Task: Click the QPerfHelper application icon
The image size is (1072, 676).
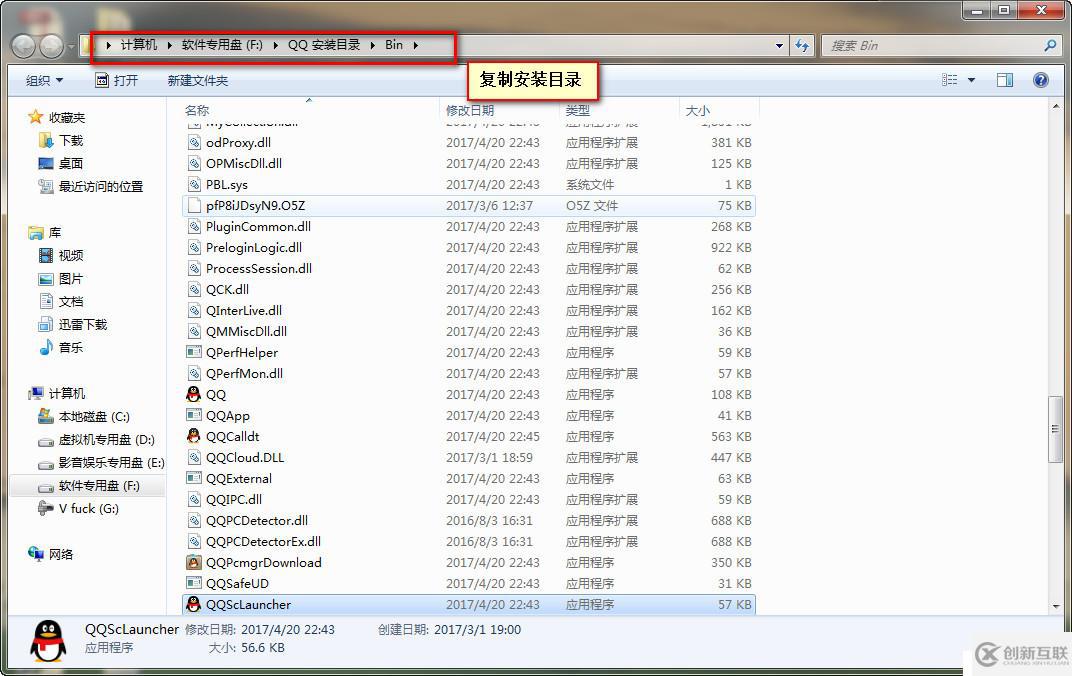Action: [194, 353]
